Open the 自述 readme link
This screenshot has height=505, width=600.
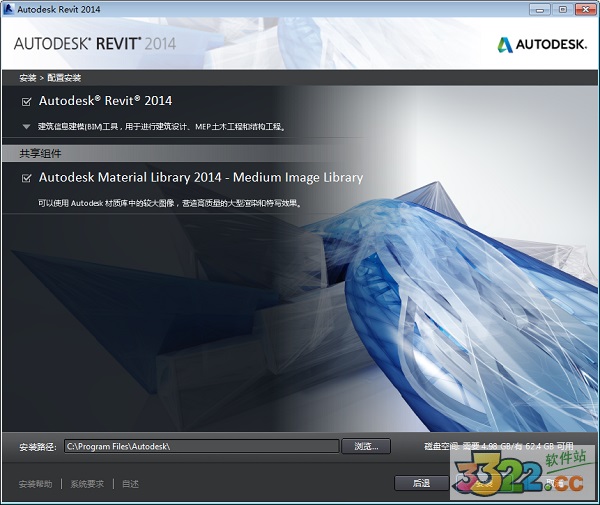(x=130, y=484)
